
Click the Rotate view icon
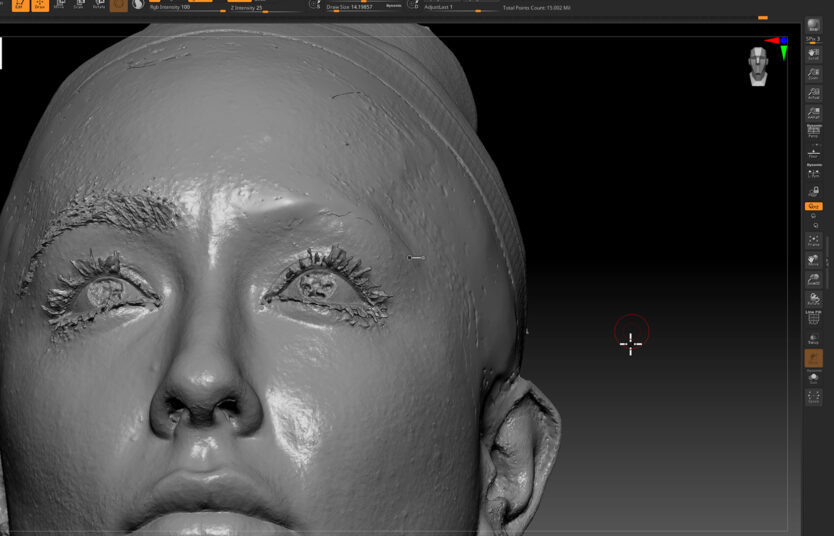tap(813, 299)
